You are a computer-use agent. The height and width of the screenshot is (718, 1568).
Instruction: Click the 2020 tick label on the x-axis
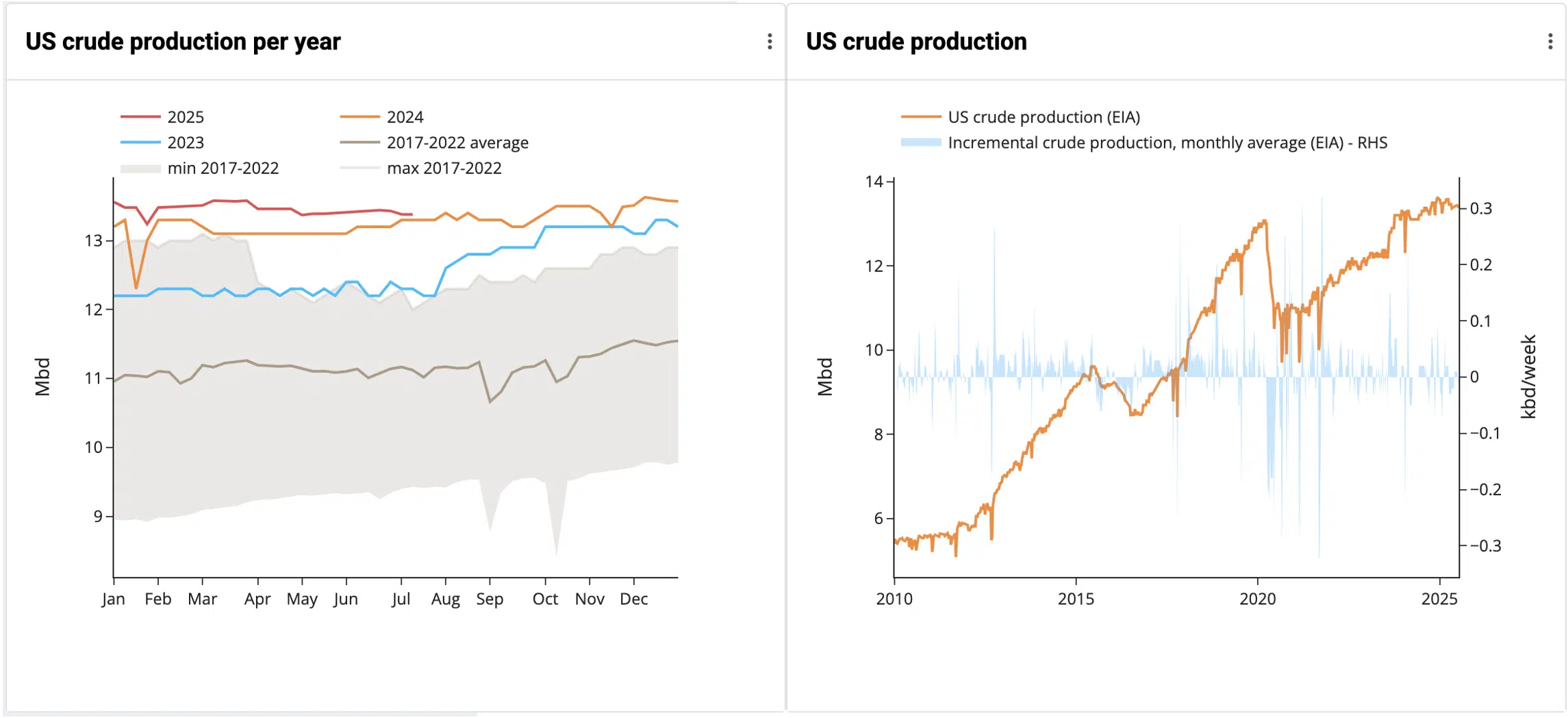[x=1258, y=599]
